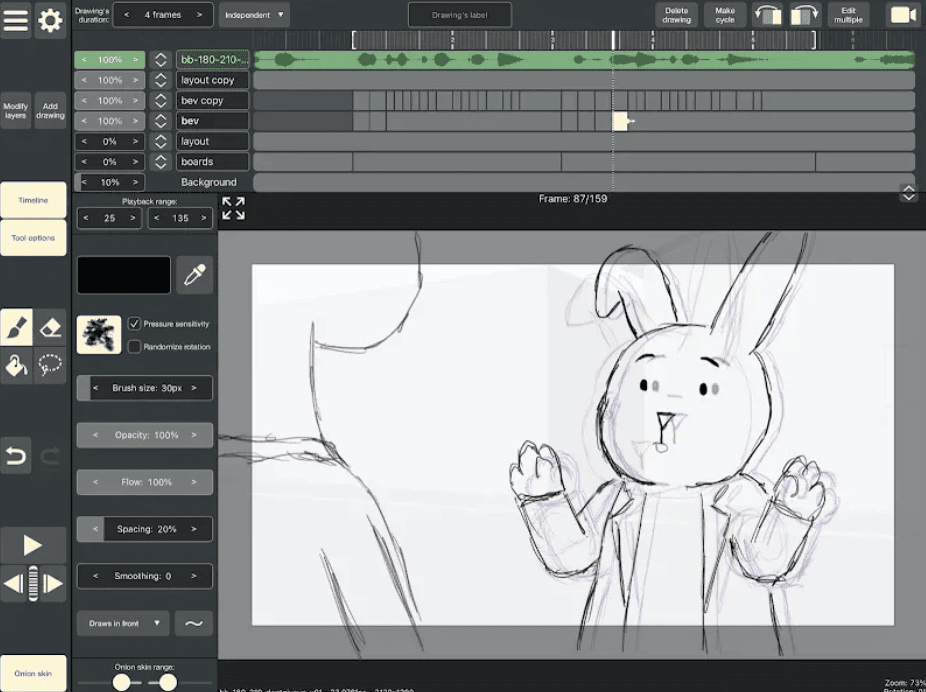Decrease brush size value
This screenshot has width=926, height=692.
[96, 388]
